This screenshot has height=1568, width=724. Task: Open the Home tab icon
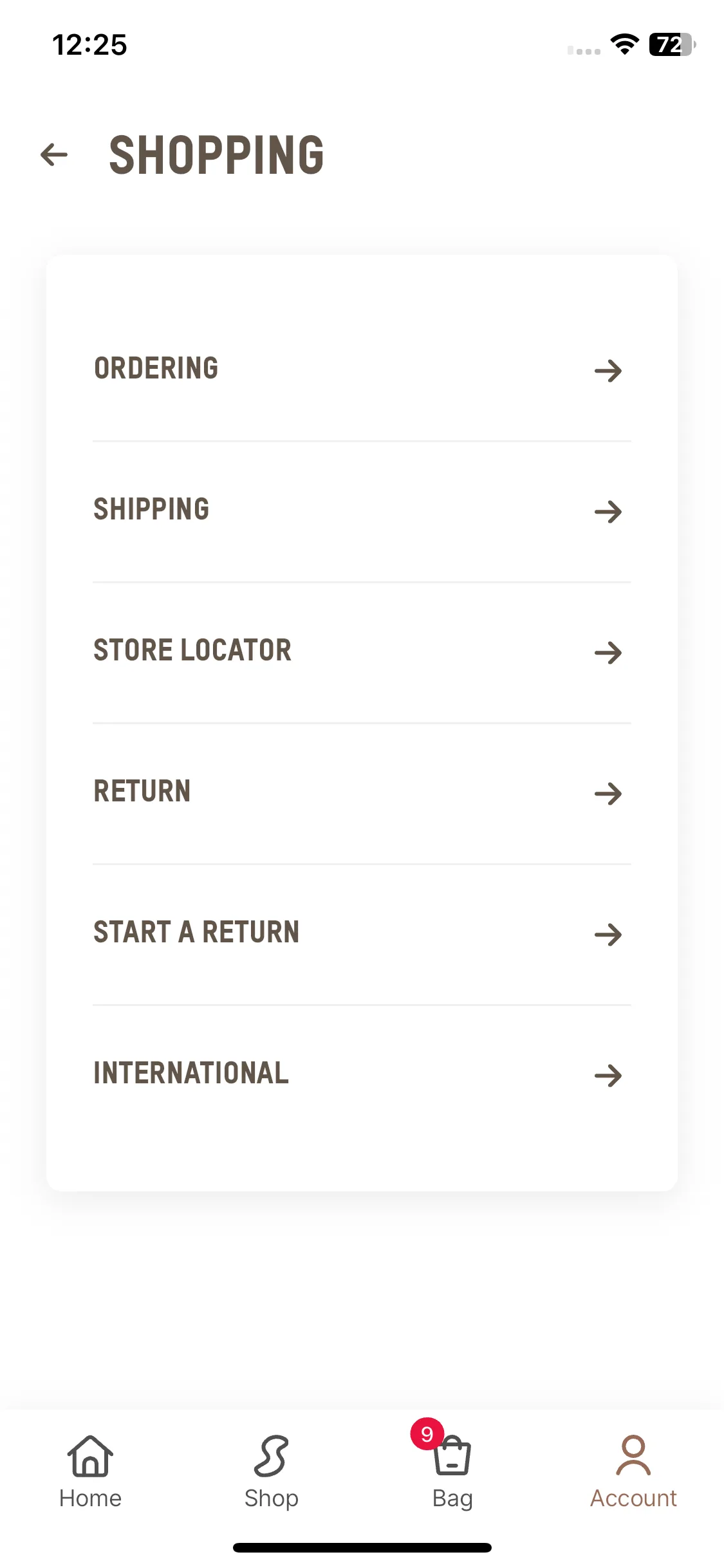tap(90, 1456)
